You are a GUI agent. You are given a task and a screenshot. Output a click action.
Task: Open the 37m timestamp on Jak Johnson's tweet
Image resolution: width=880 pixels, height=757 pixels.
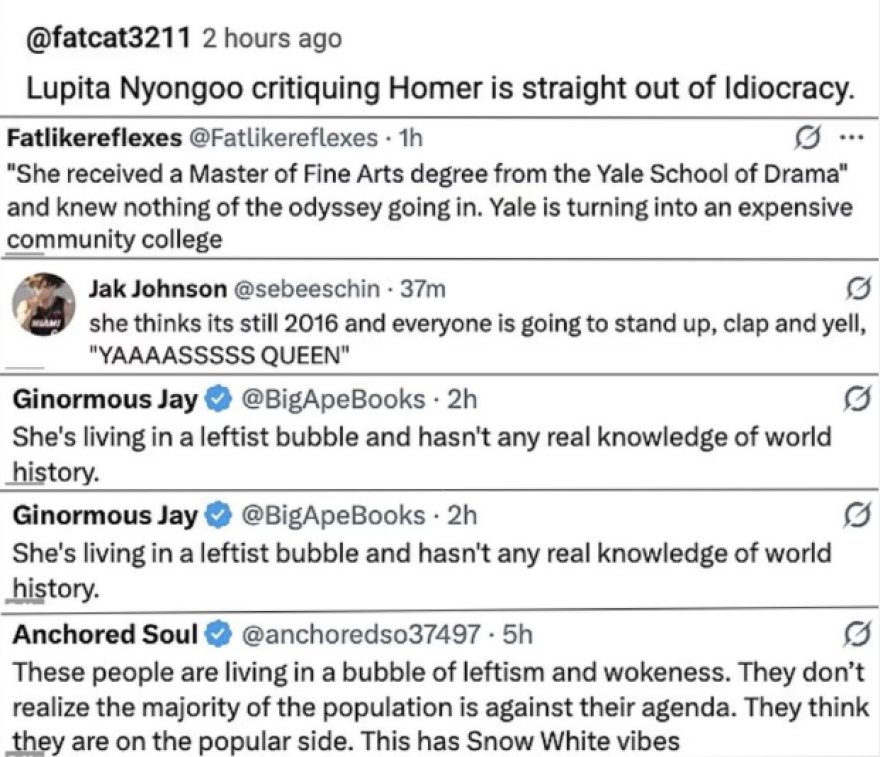(x=423, y=289)
